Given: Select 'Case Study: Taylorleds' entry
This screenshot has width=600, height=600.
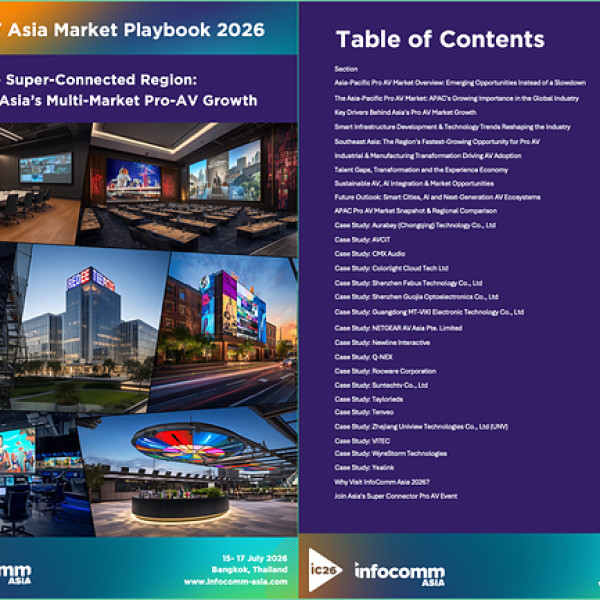Looking at the screenshot, I should (x=368, y=399).
